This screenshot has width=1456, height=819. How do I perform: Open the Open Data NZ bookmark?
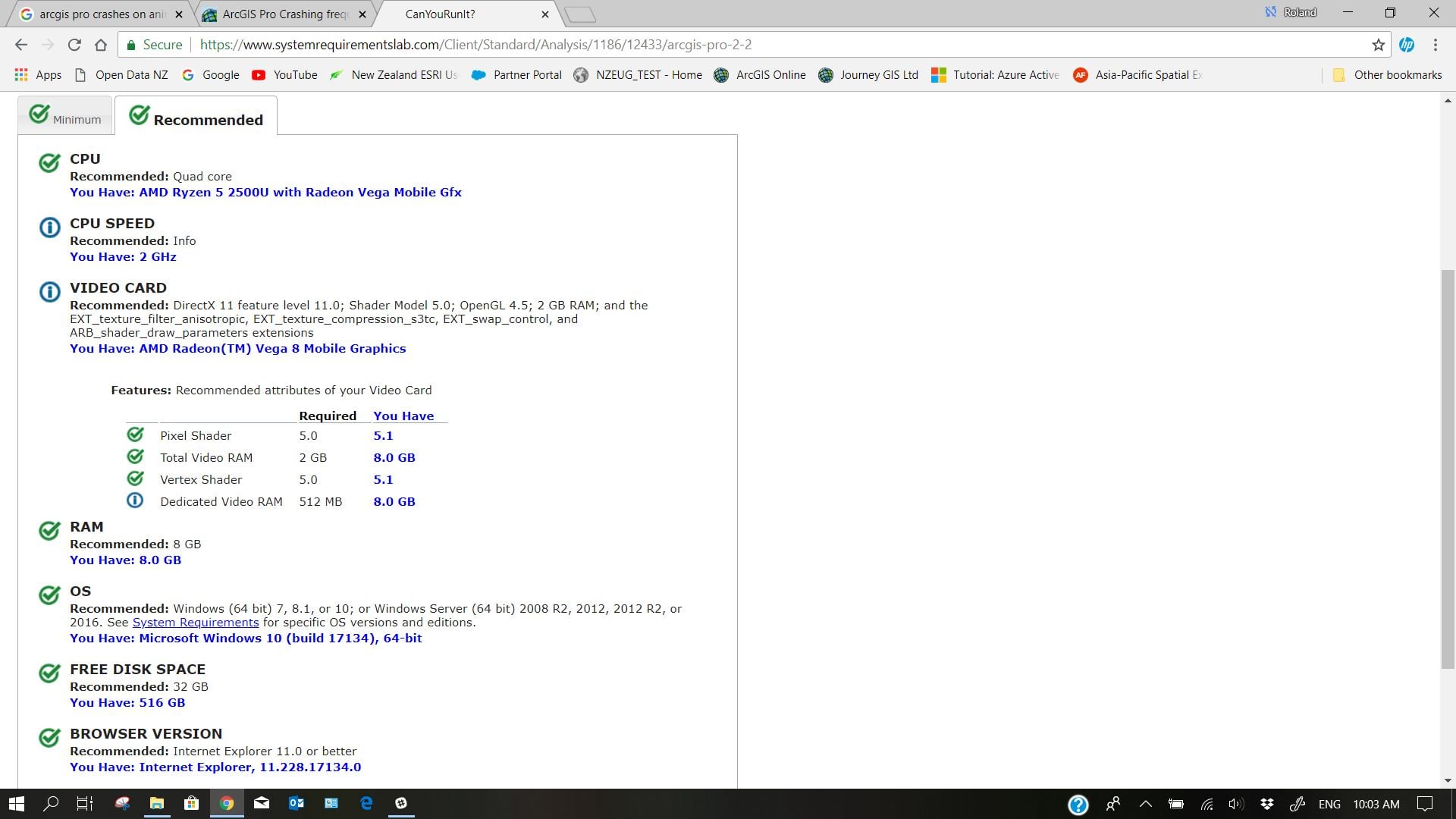(121, 75)
